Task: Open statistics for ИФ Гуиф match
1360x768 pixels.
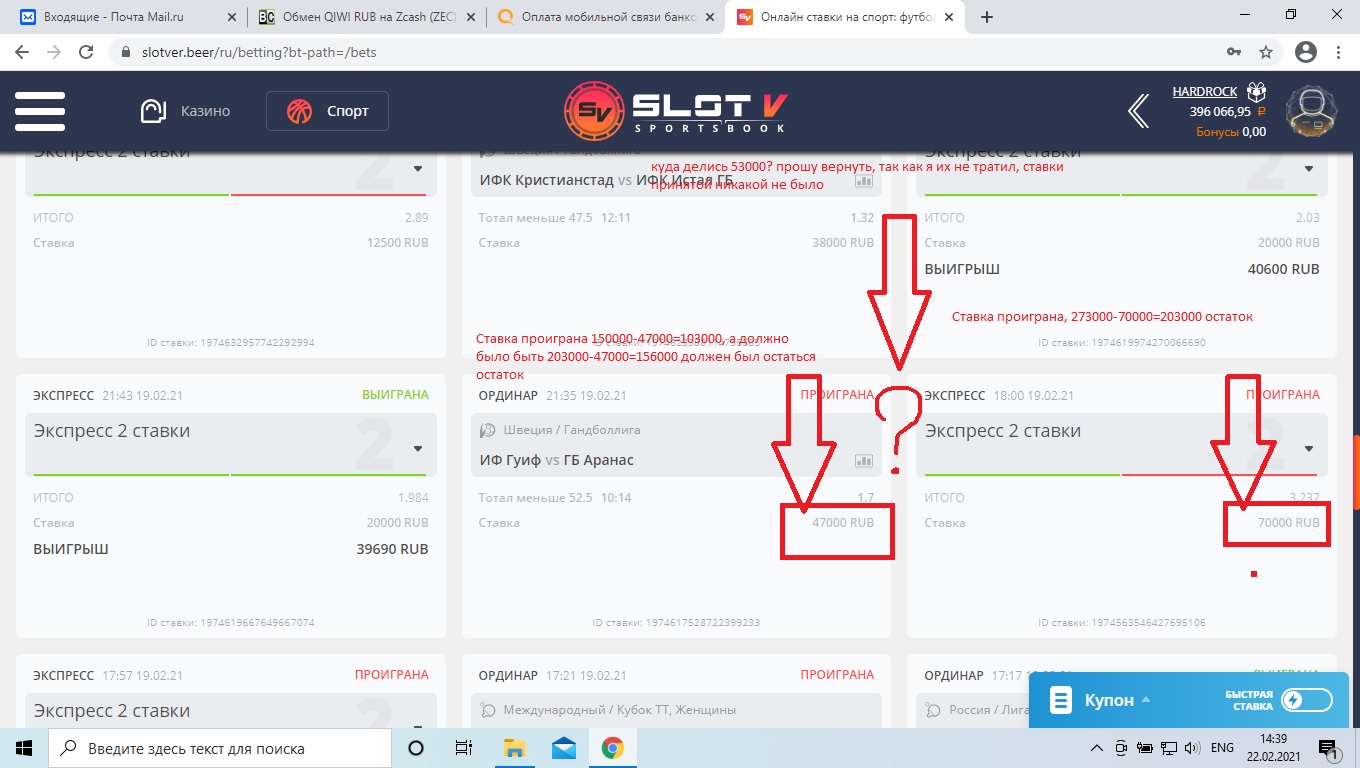Action: 863,461
